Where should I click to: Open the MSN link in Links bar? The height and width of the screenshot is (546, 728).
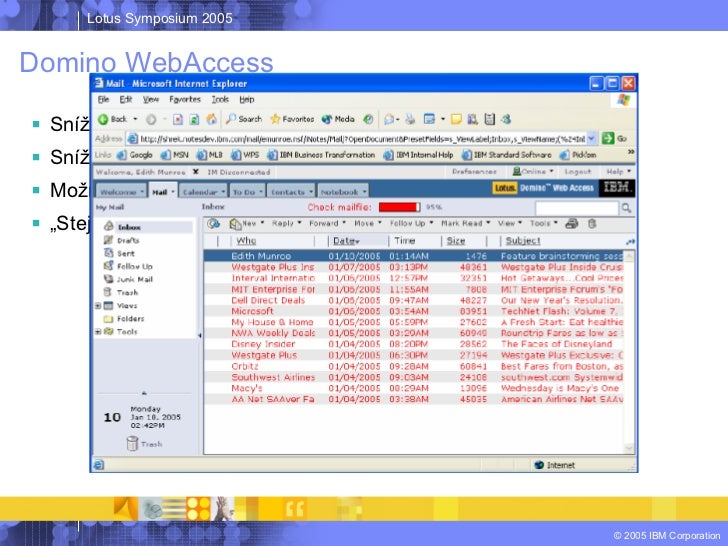click(x=175, y=155)
